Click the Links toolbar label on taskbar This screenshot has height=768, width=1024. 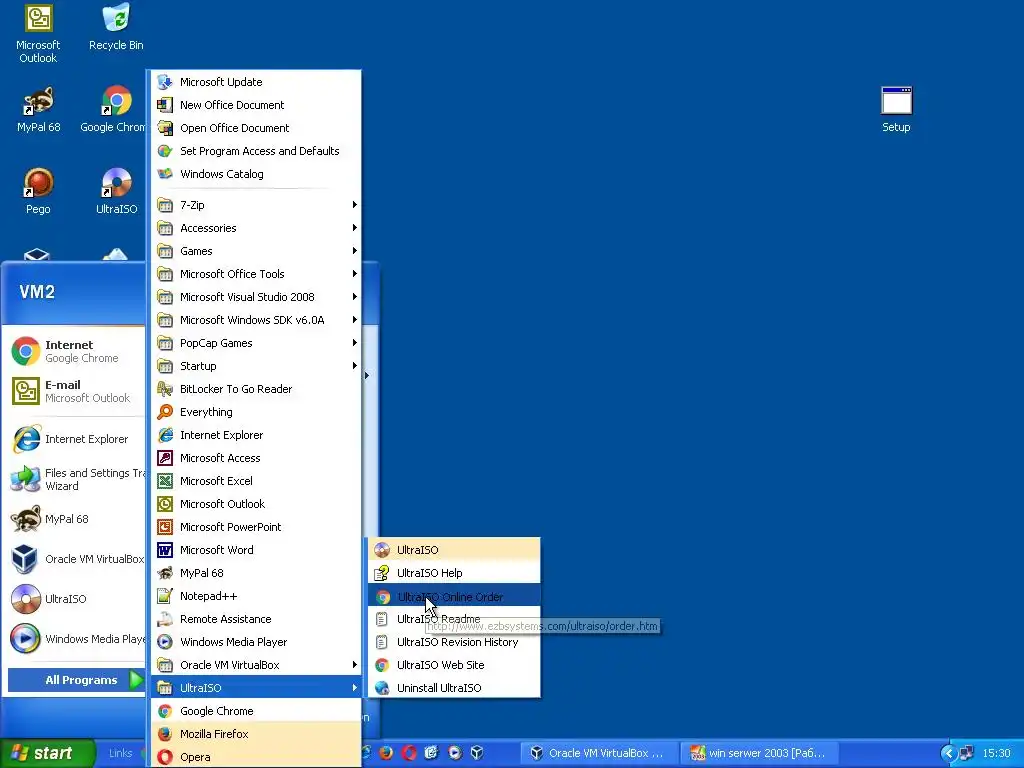pyautogui.click(x=120, y=753)
